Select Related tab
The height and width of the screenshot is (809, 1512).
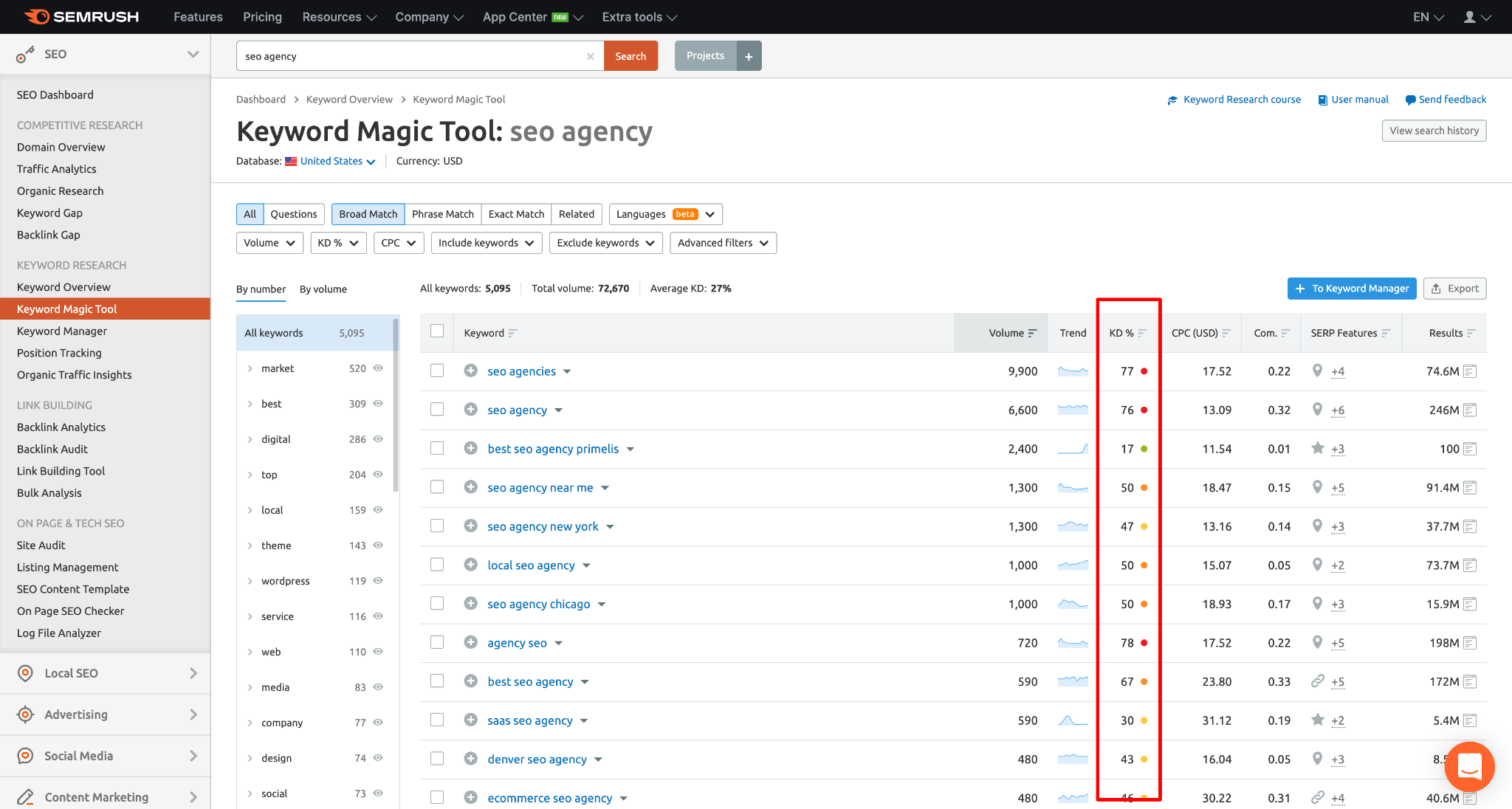[x=577, y=214]
